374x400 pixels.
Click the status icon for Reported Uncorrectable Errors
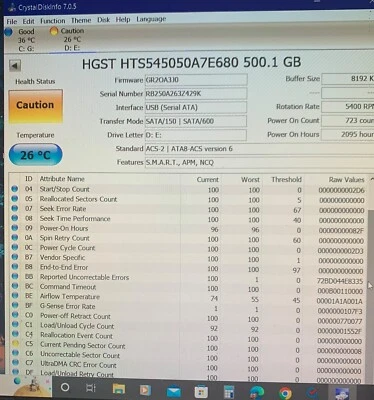tap(15, 276)
